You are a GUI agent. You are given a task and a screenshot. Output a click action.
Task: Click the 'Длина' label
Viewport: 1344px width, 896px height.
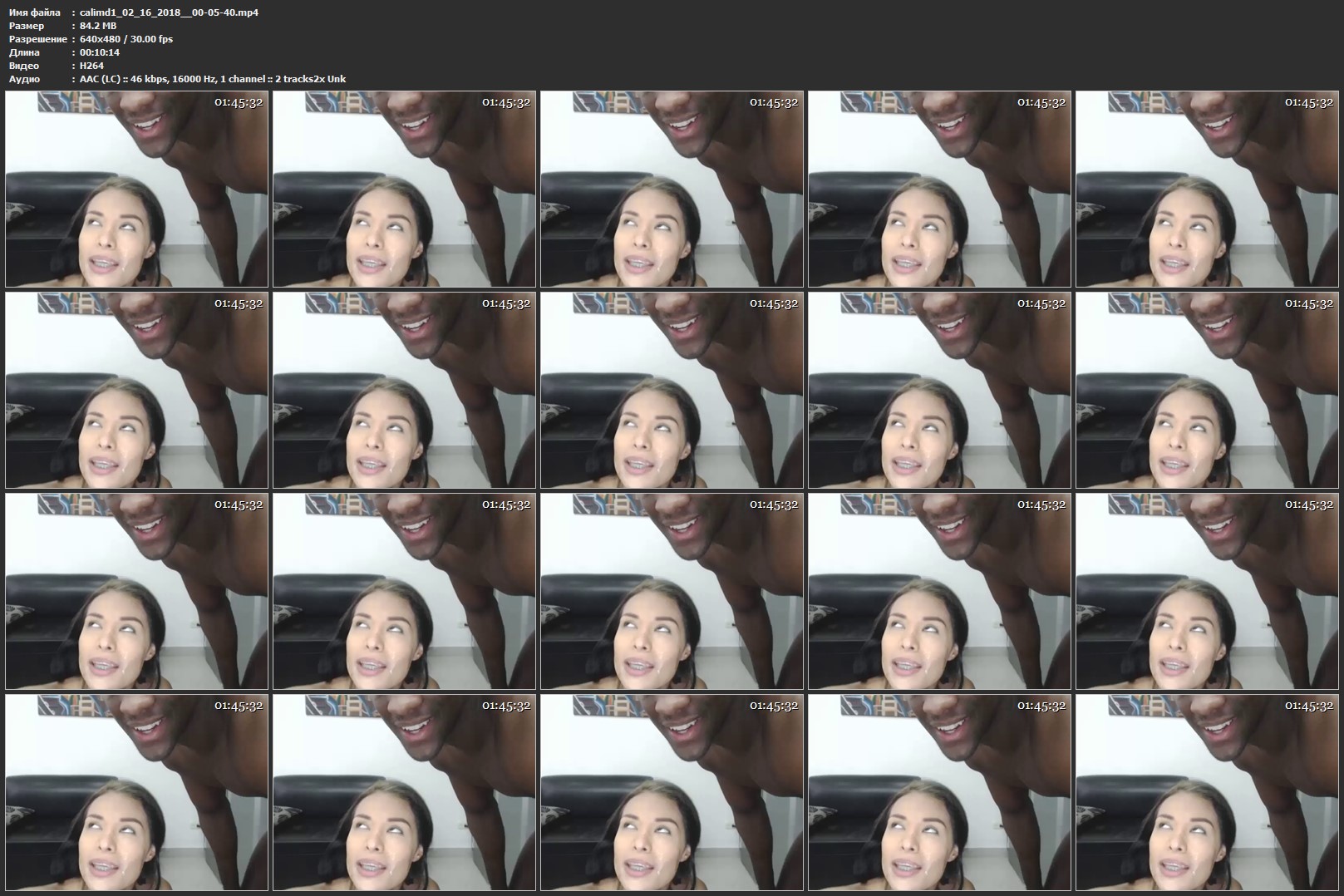(24, 52)
